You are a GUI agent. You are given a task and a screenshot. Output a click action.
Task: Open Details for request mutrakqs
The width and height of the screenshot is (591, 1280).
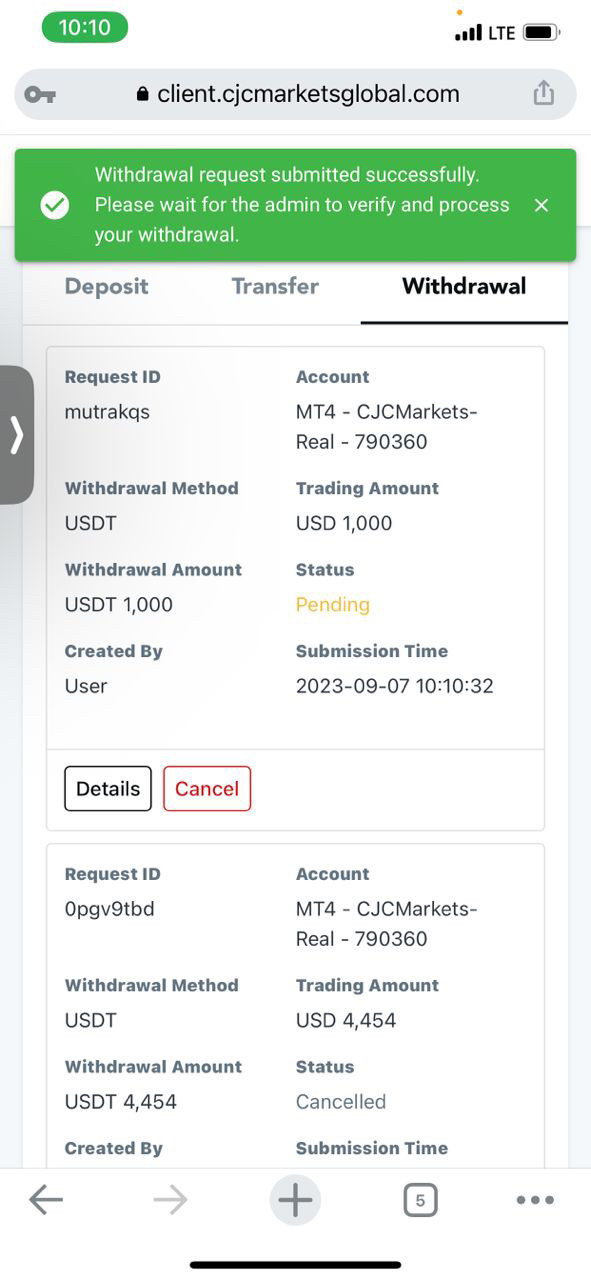[x=108, y=788]
